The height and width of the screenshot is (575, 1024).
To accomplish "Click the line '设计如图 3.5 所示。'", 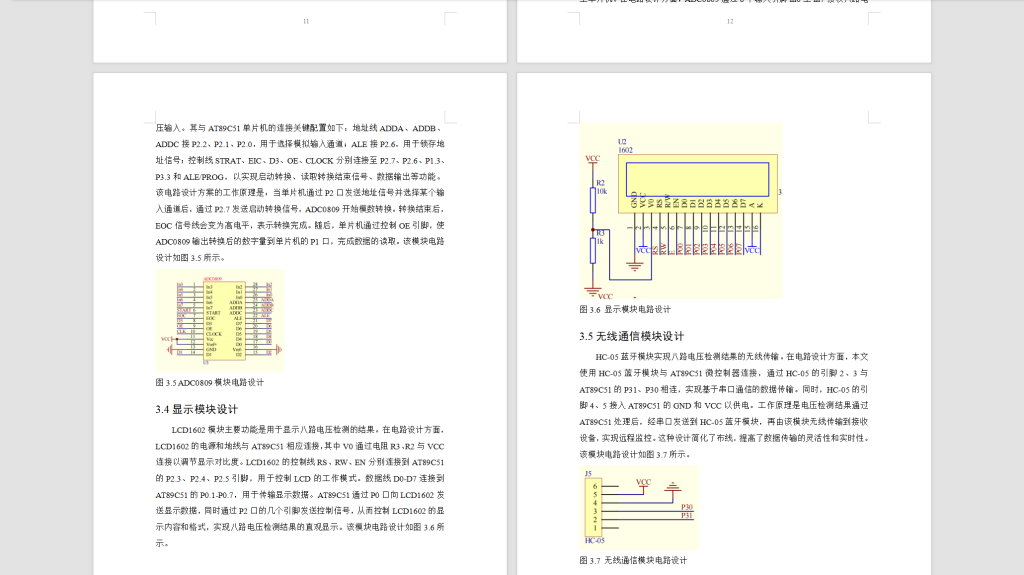I will (191, 257).
